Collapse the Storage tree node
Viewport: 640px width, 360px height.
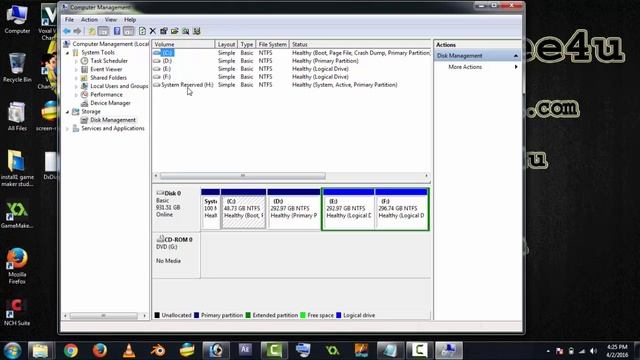[x=67, y=111]
